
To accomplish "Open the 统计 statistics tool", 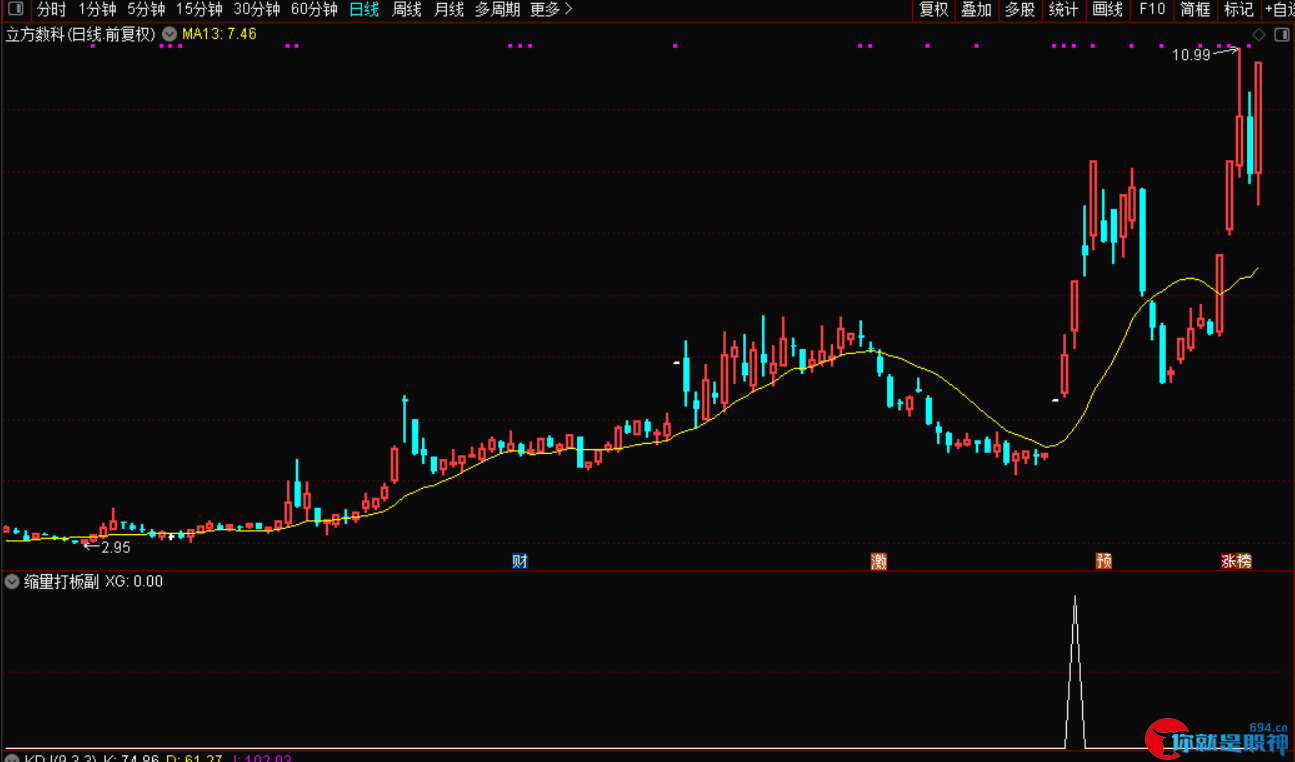I will tap(1063, 10).
